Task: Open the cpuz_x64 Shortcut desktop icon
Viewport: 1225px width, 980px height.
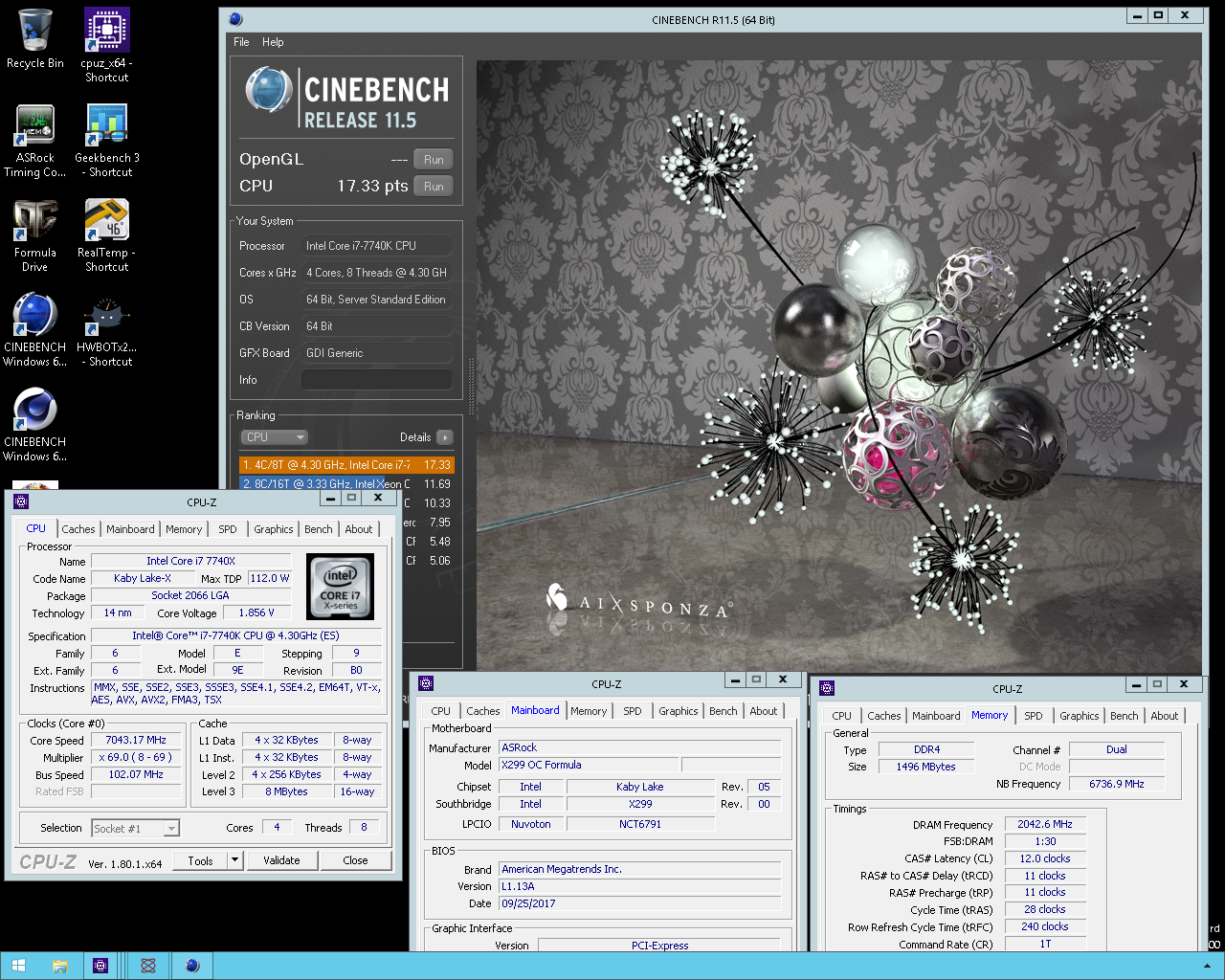Action: (106, 44)
